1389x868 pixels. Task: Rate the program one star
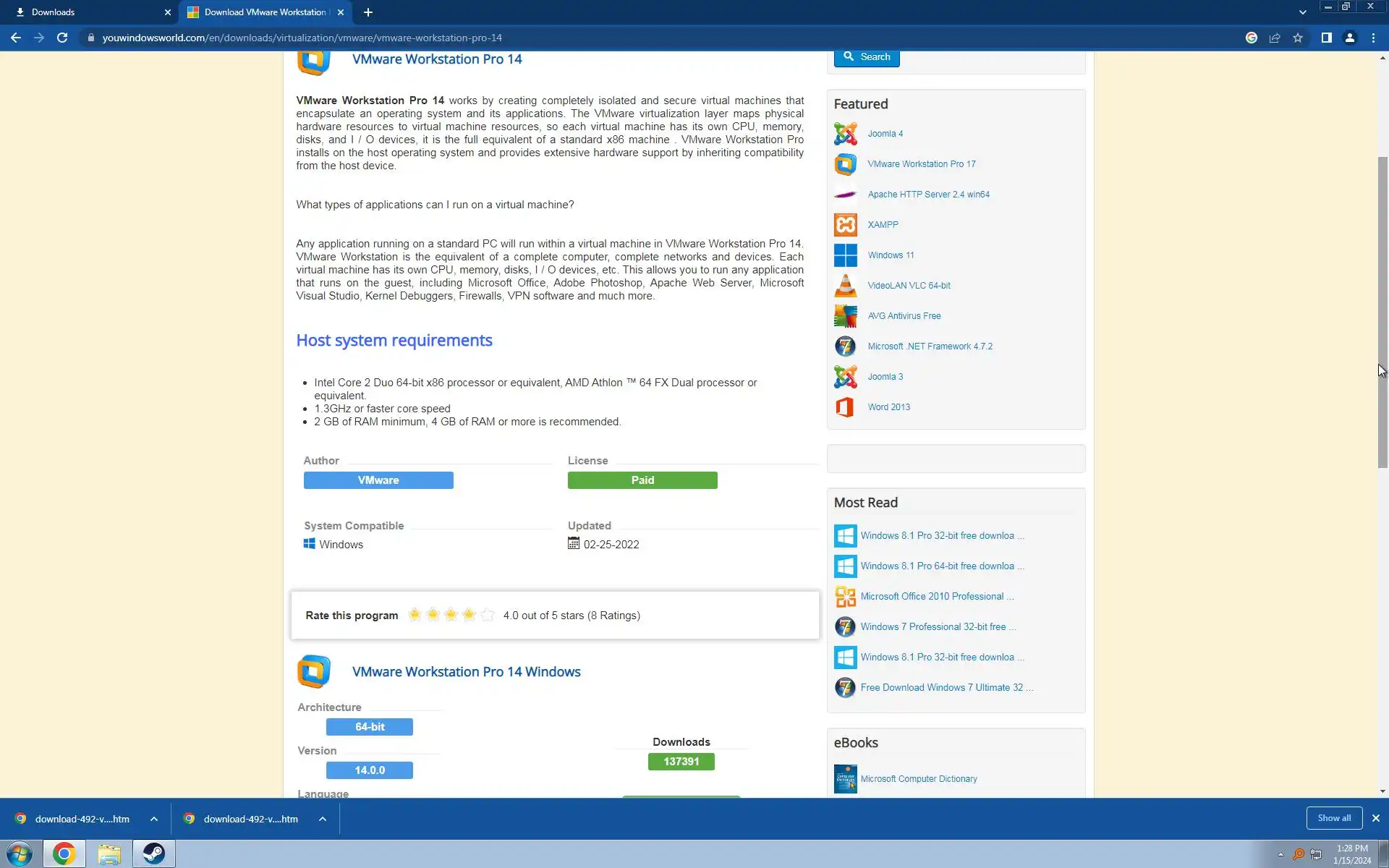(415, 615)
